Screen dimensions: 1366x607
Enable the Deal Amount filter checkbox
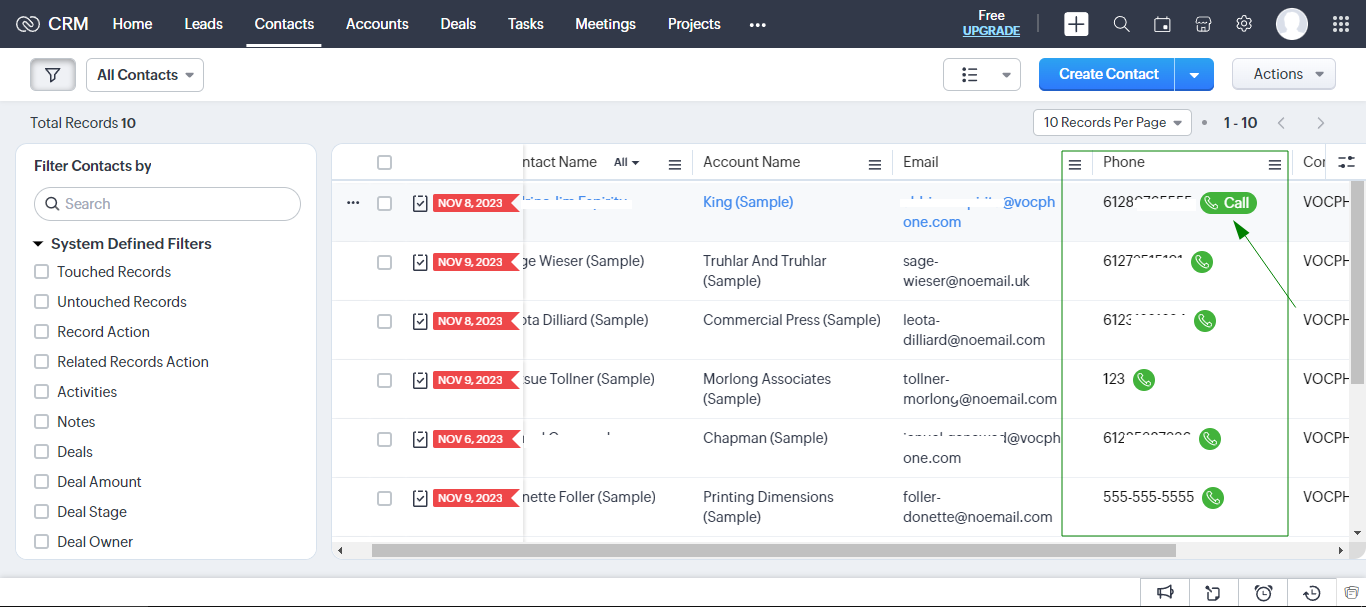pos(42,482)
